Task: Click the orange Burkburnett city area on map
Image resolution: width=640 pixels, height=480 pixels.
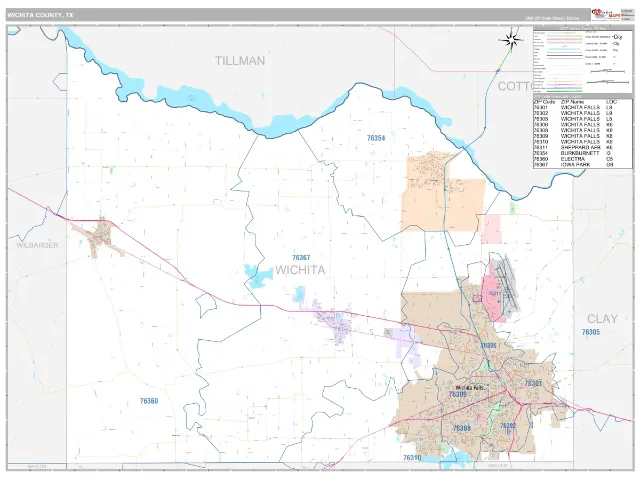Action: coord(441,192)
